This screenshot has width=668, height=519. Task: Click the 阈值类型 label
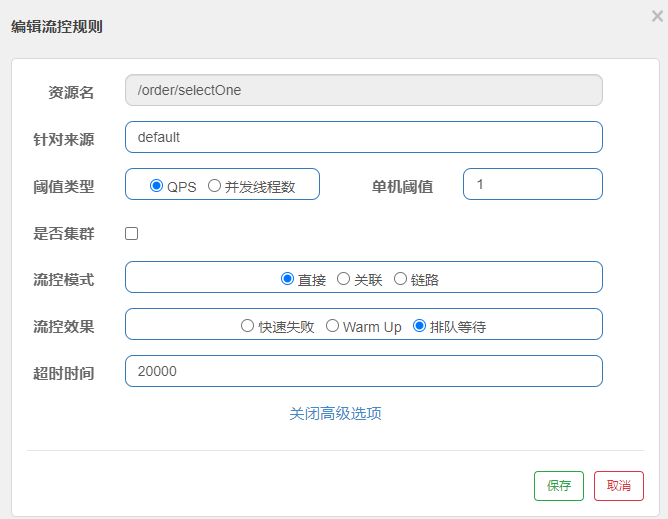[63, 186]
